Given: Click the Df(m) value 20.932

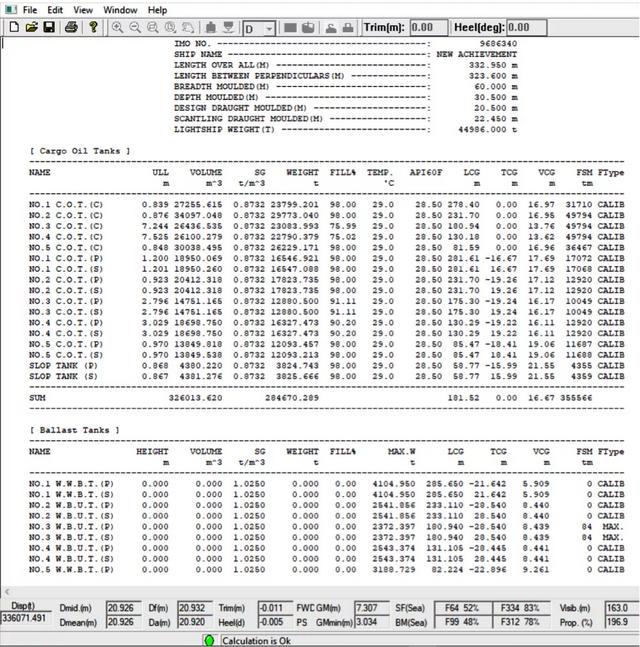Looking at the screenshot, I should click(x=195, y=608).
